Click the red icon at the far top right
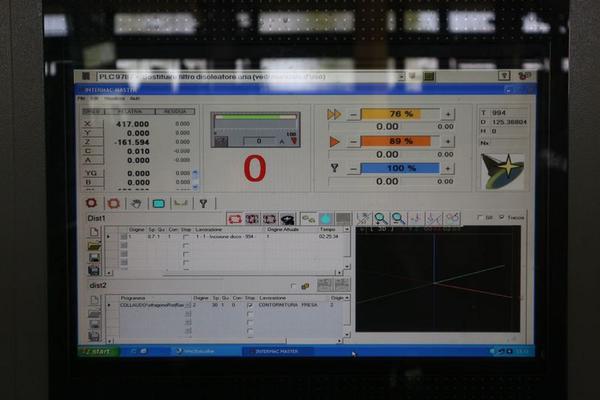 coord(524,76)
